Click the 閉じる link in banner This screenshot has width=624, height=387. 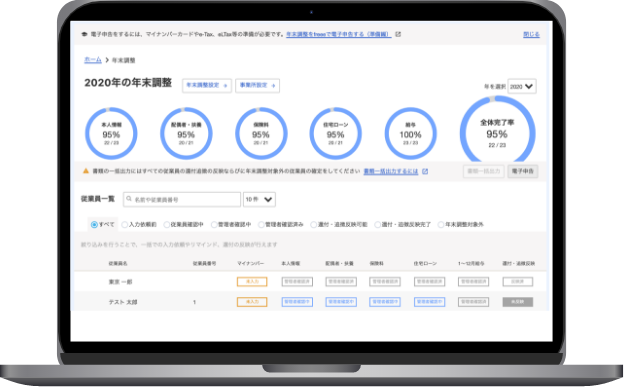coord(531,35)
